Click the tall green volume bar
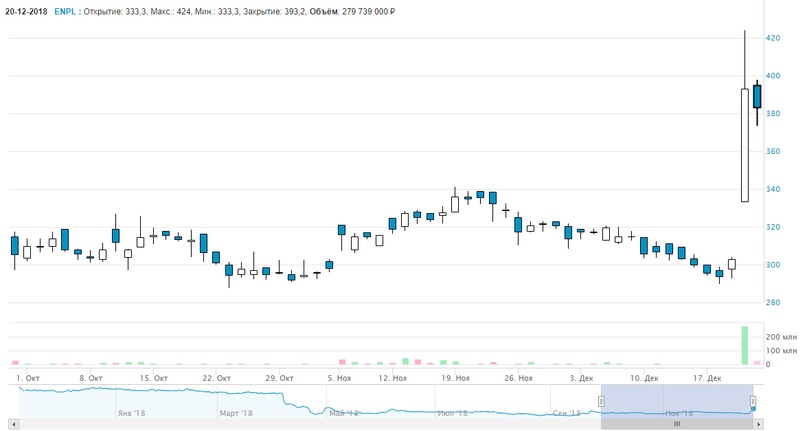 (744, 346)
